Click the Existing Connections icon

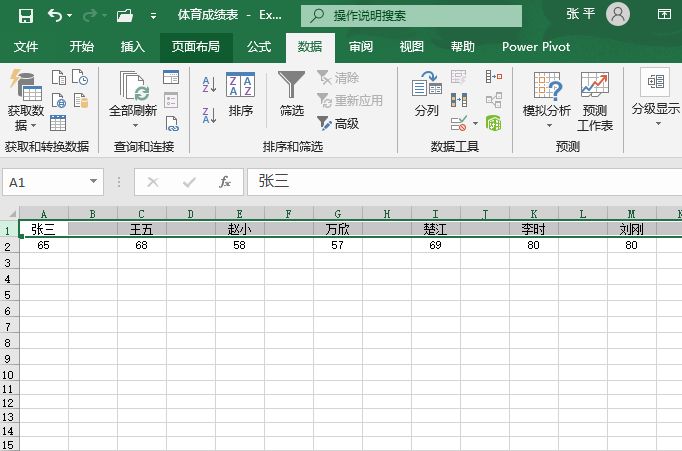pyautogui.click(x=81, y=100)
